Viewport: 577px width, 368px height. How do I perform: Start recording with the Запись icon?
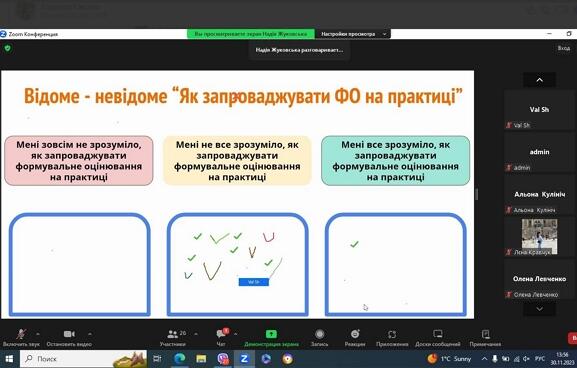pyautogui.click(x=319, y=334)
